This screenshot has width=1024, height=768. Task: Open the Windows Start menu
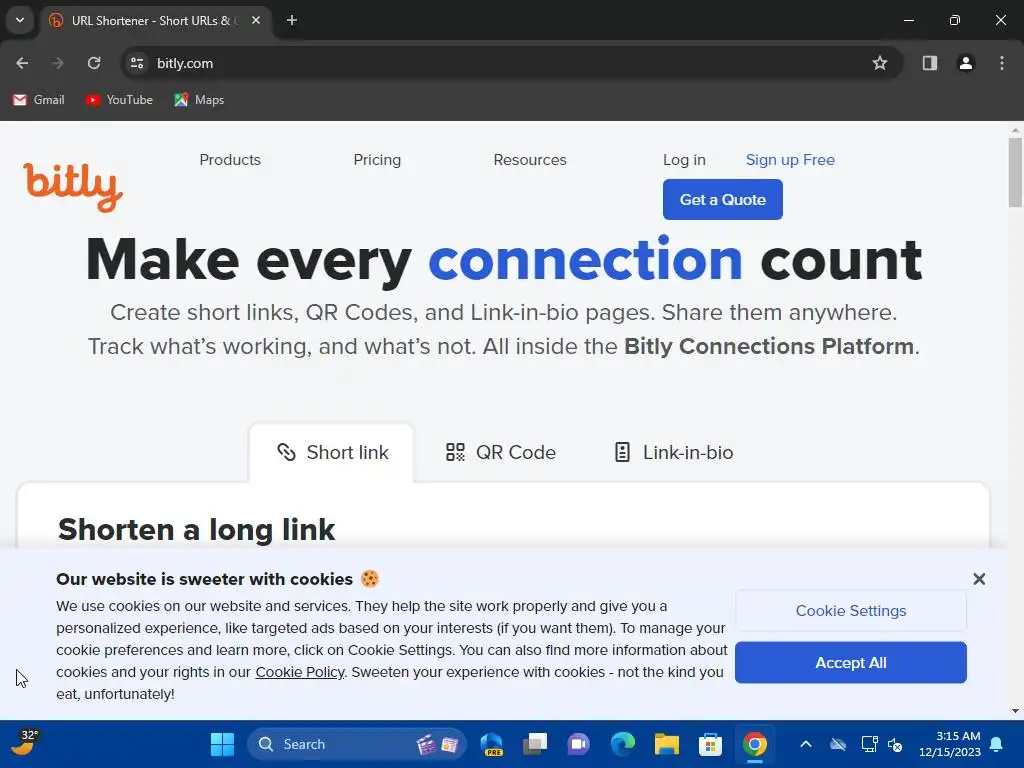coord(222,744)
